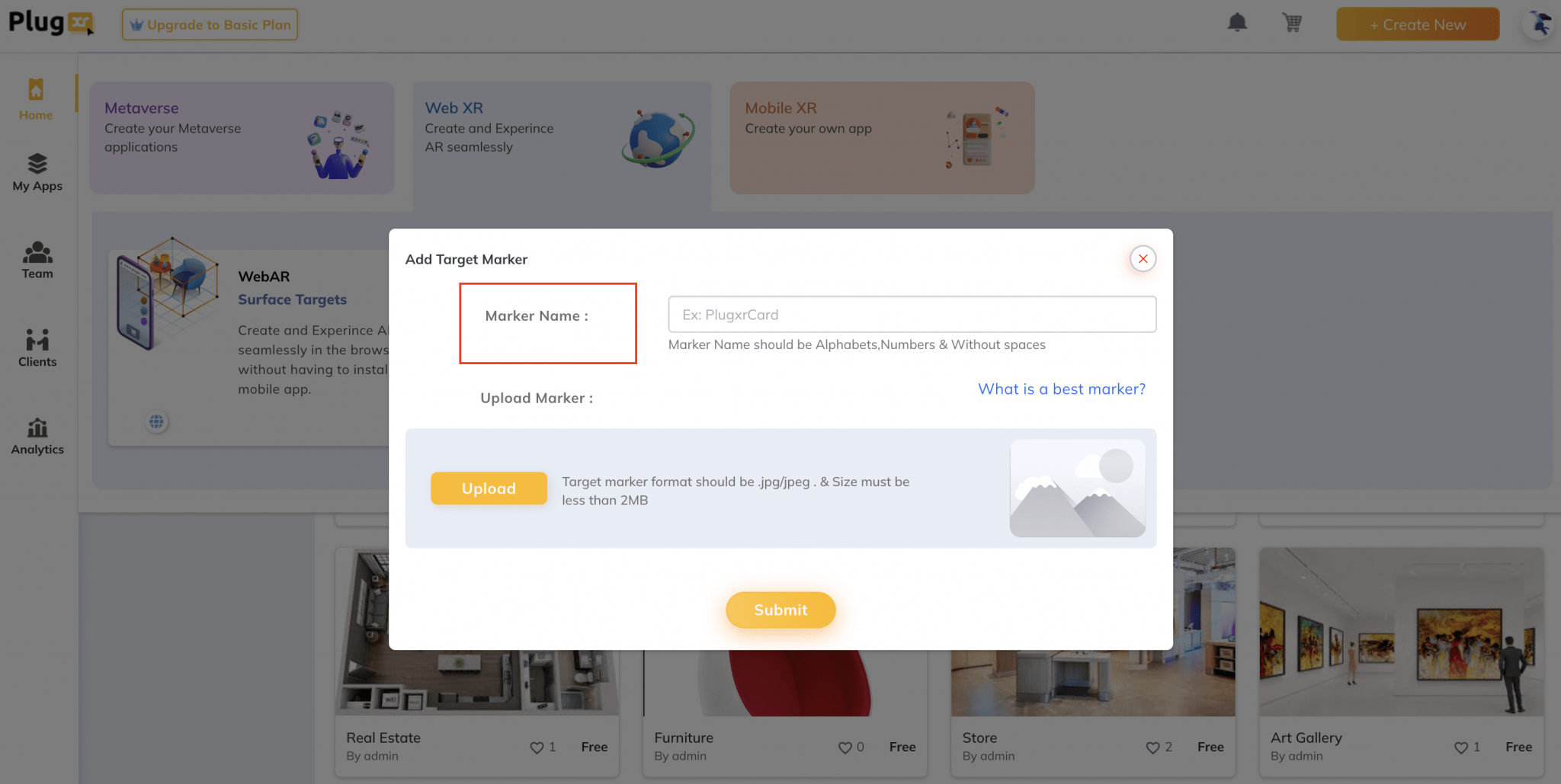Select Clients in the sidebar
The height and width of the screenshot is (784, 1561).
point(37,347)
